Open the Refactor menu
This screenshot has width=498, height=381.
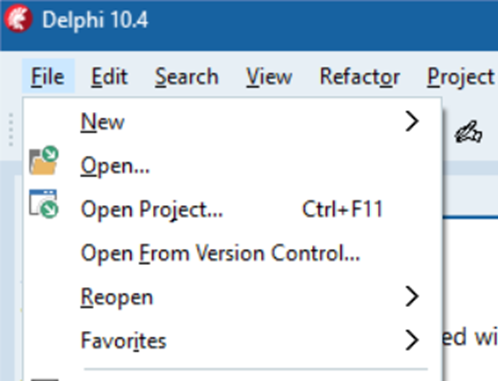point(360,76)
